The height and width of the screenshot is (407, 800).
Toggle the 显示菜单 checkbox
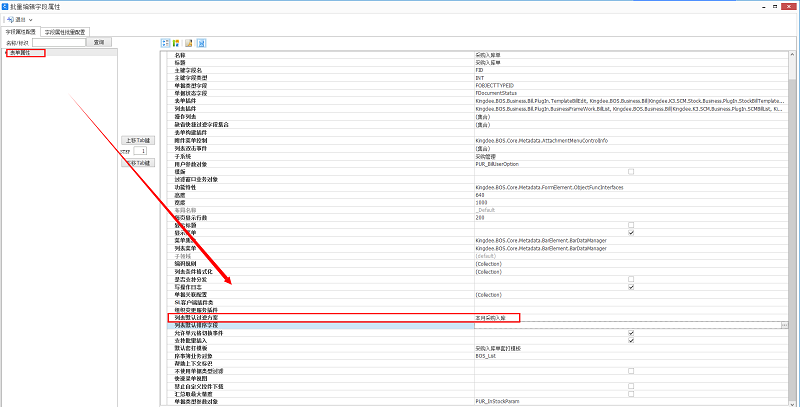(630, 232)
